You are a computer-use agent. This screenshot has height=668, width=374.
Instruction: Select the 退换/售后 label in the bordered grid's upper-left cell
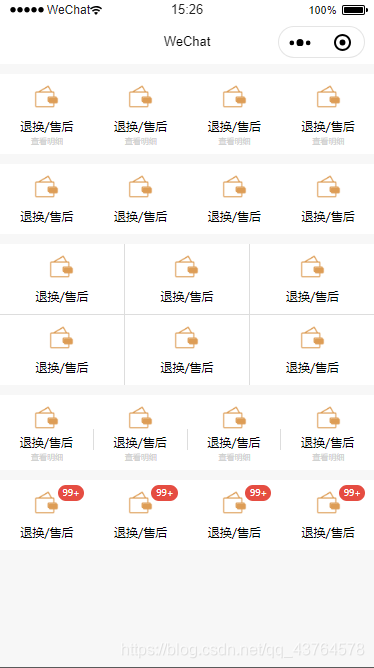click(x=62, y=297)
